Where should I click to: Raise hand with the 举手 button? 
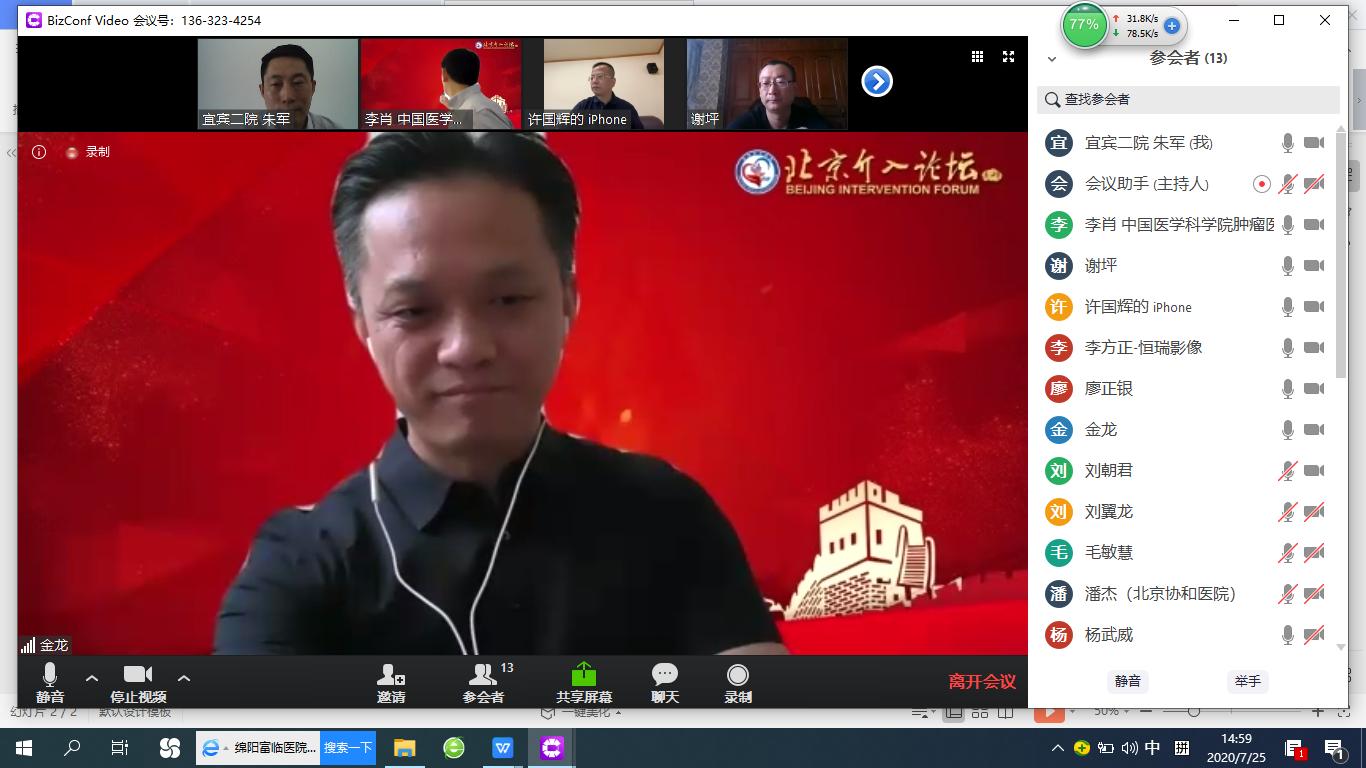point(1247,681)
